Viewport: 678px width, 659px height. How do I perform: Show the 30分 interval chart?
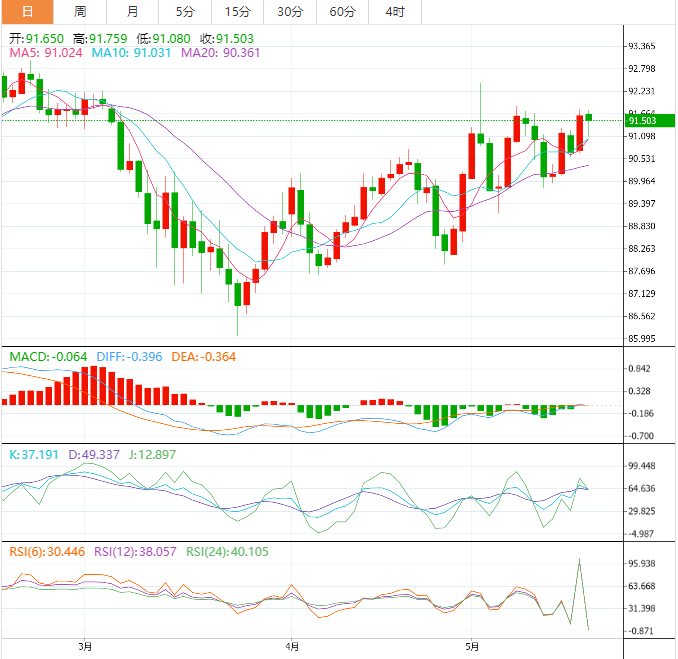290,12
